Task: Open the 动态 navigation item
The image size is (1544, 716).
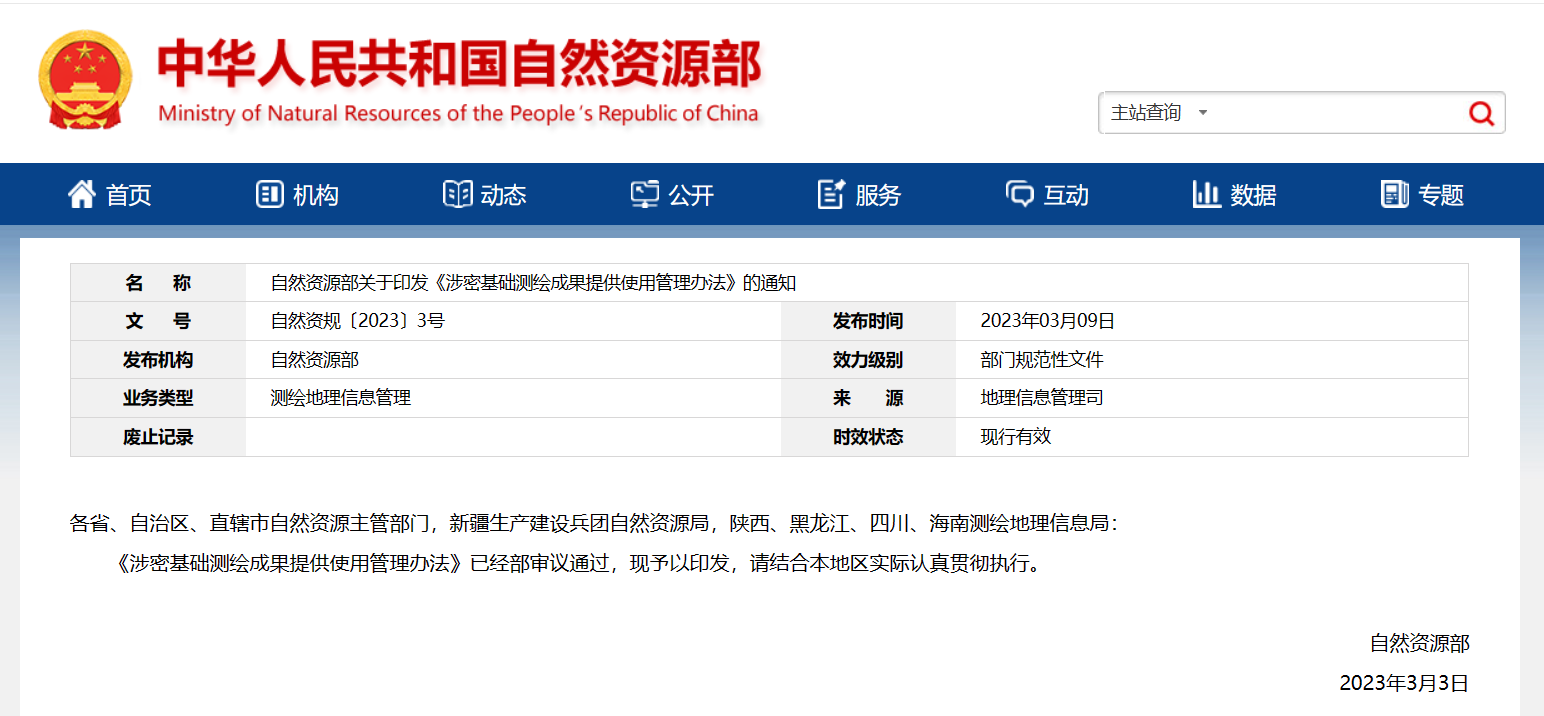Action: tap(485, 195)
